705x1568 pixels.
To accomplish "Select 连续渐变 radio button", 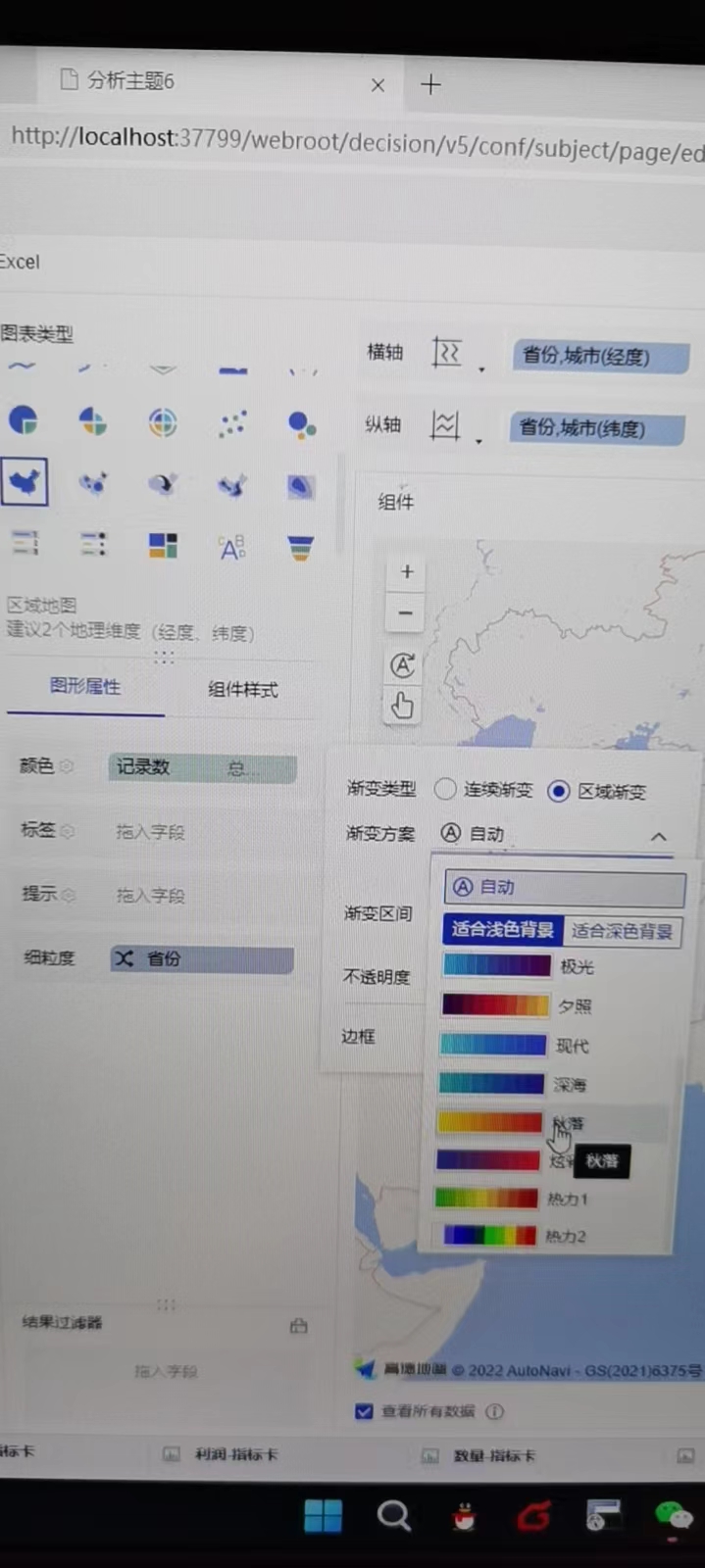I will point(445,789).
